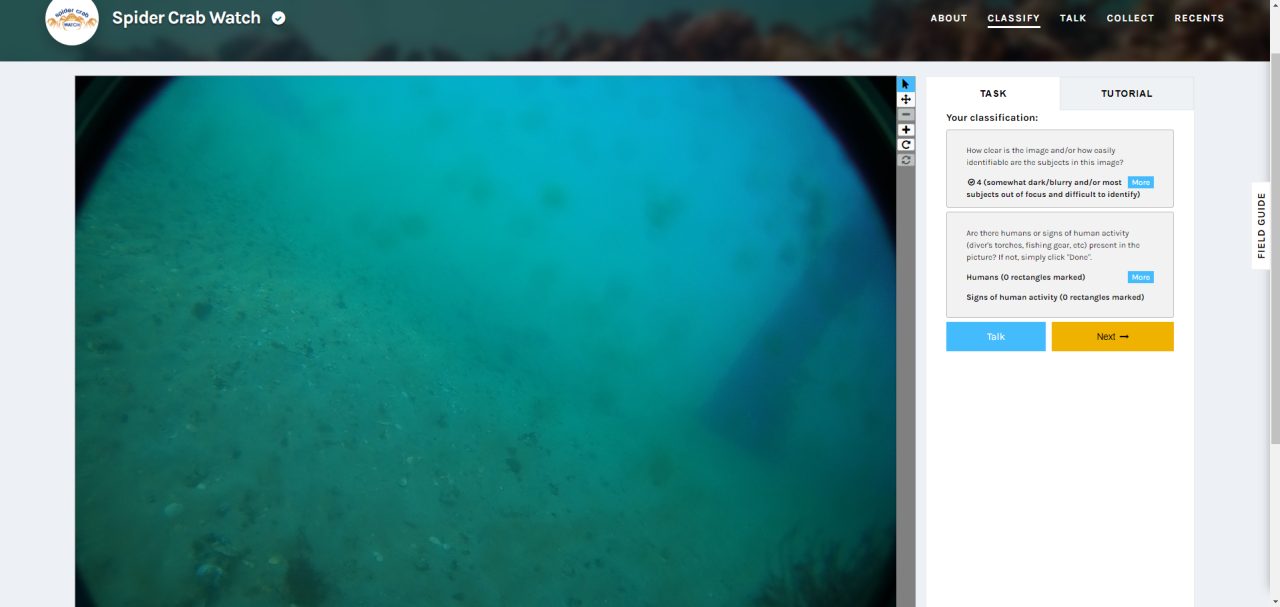Select the pointer annotate tool

pos(906,85)
